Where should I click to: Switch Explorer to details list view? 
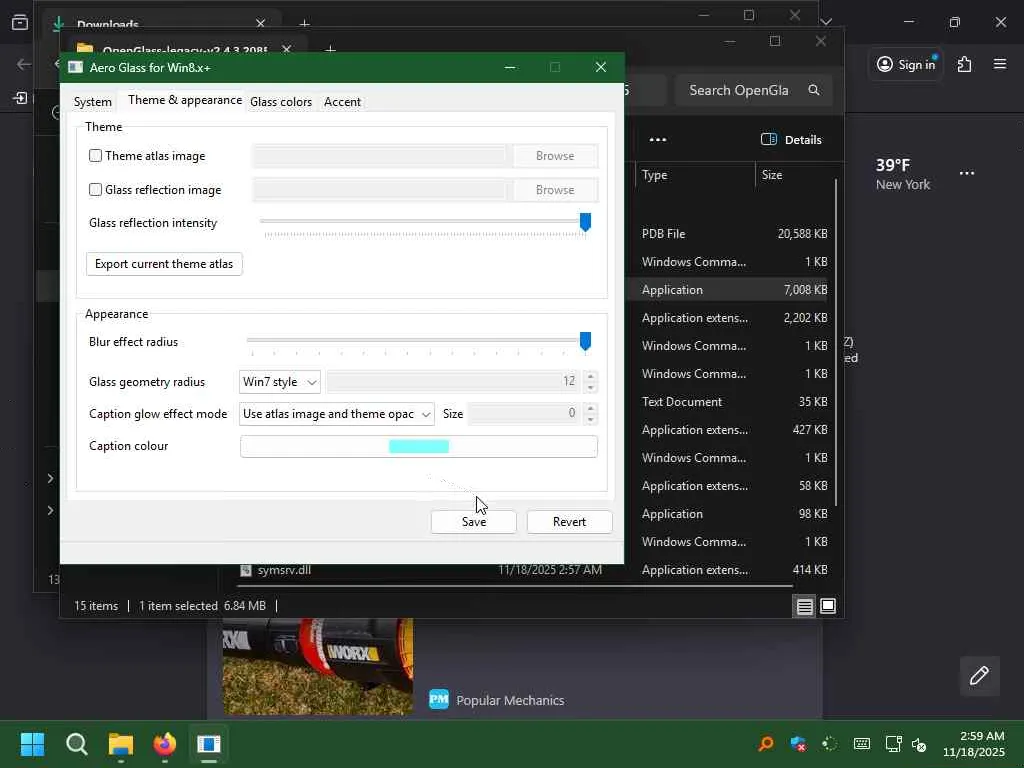pos(805,607)
